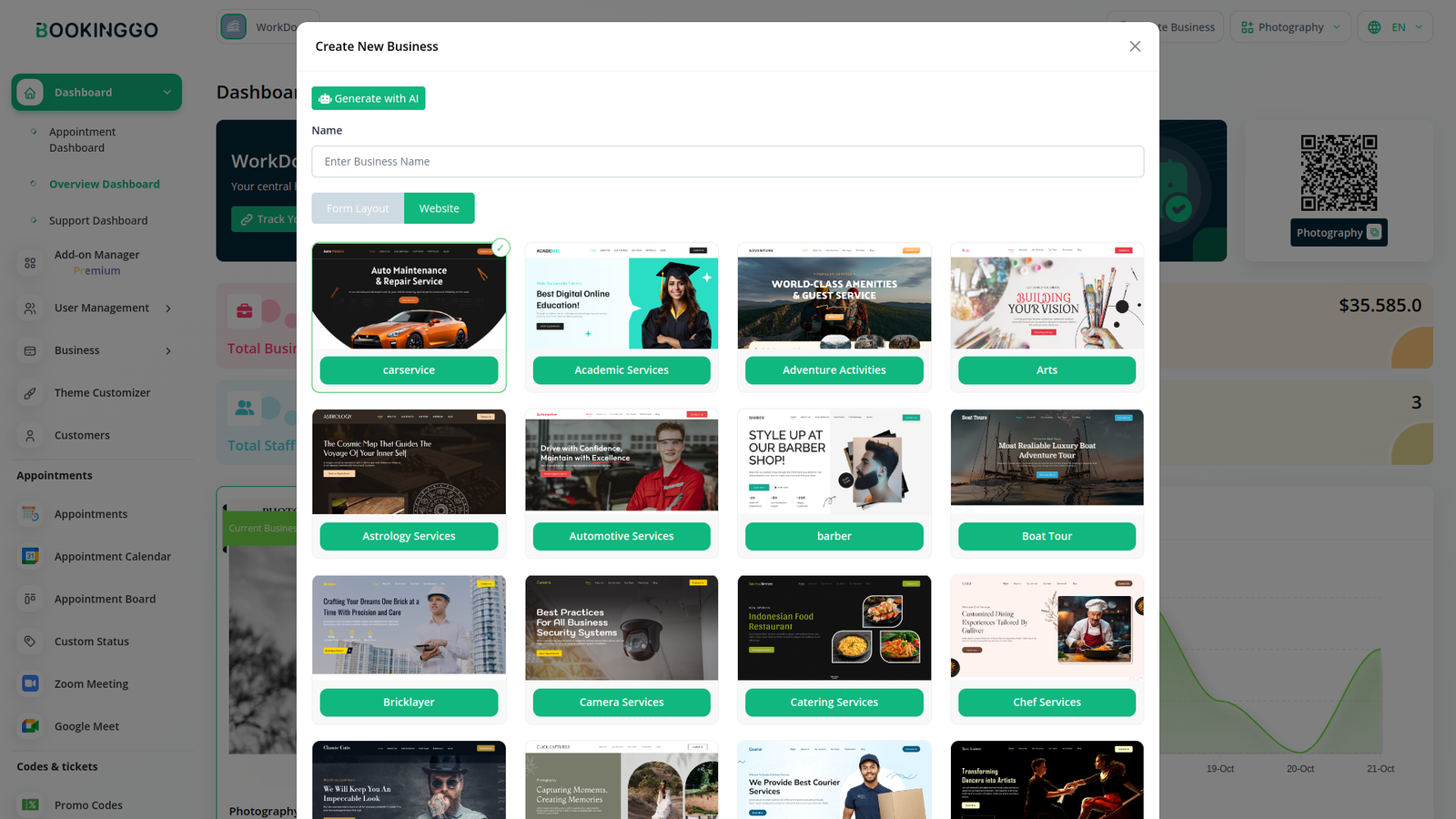Screen dimensions: 1456x819
Task: Click the Customers person icon in sidebar
Action: pos(30,436)
